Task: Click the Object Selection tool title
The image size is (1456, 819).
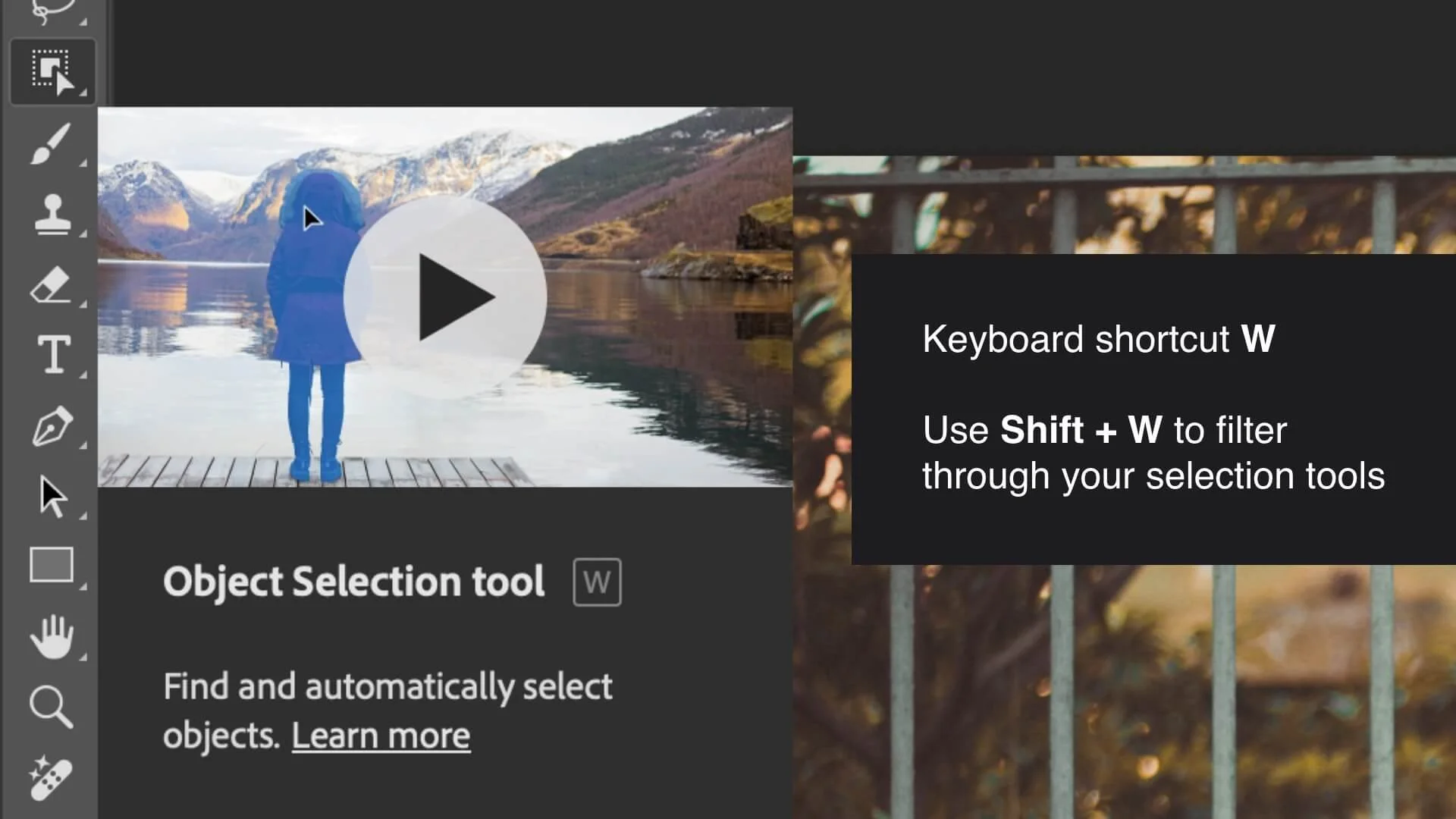Action: 353,582
